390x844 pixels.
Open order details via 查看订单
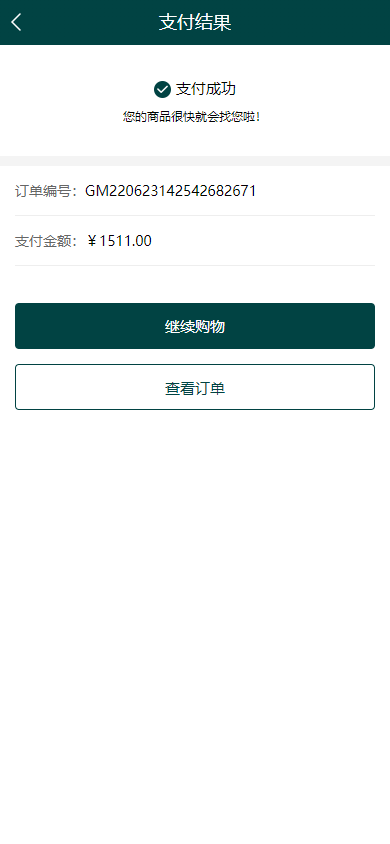pos(195,387)
